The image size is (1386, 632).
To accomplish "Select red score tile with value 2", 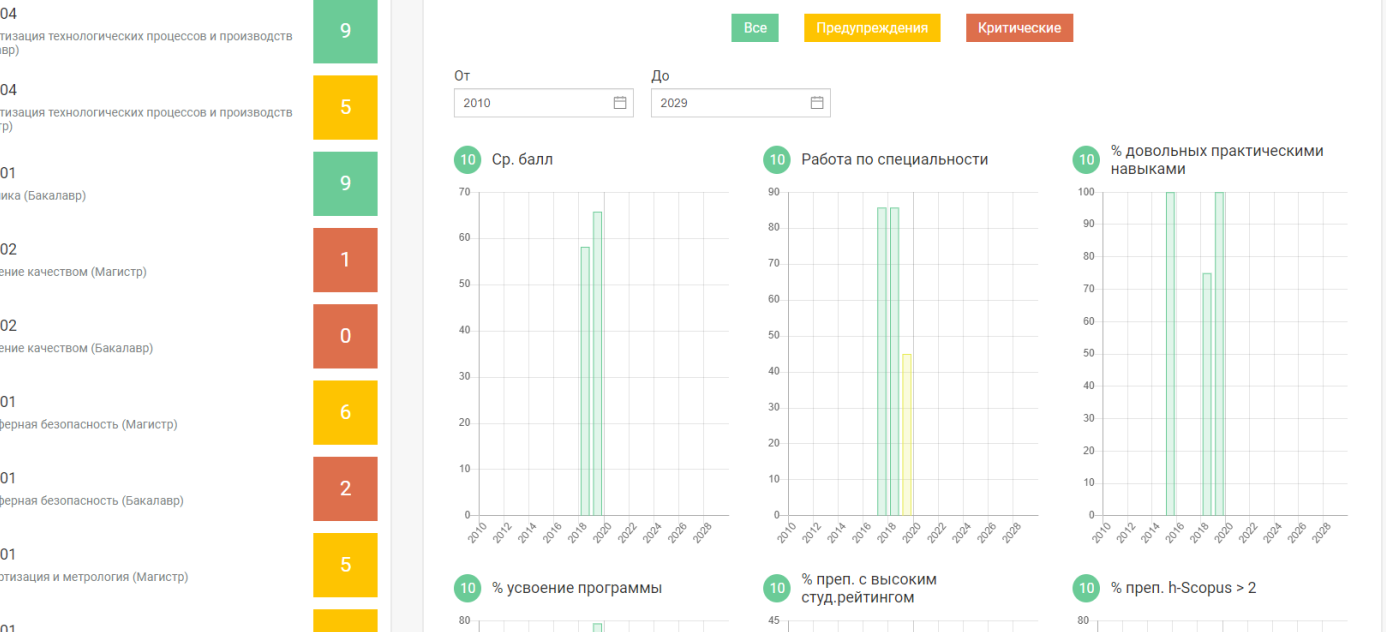I will tap(345, 489).
